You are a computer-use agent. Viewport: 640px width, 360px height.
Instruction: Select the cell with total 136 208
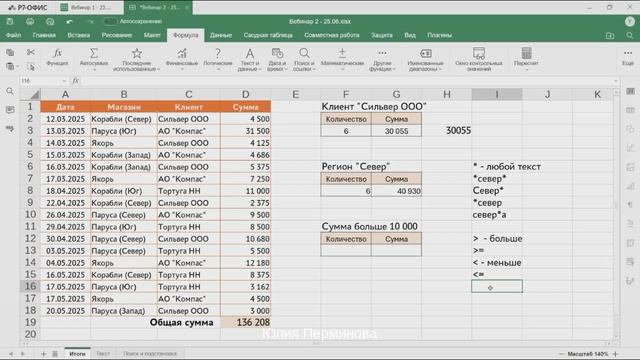click(246, 322)
